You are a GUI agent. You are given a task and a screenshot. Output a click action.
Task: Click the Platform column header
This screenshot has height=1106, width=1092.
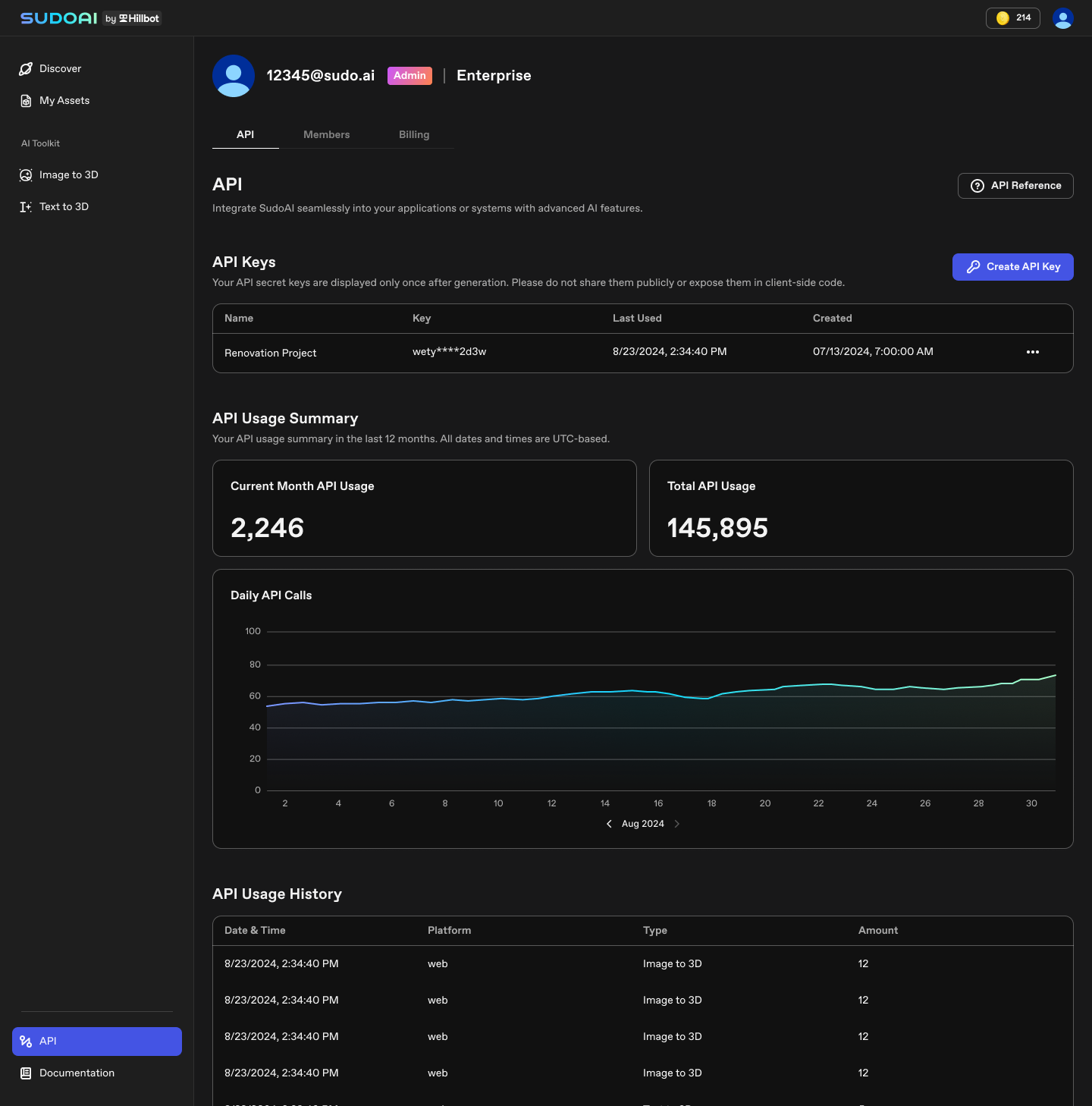click(x=450, y=931)
